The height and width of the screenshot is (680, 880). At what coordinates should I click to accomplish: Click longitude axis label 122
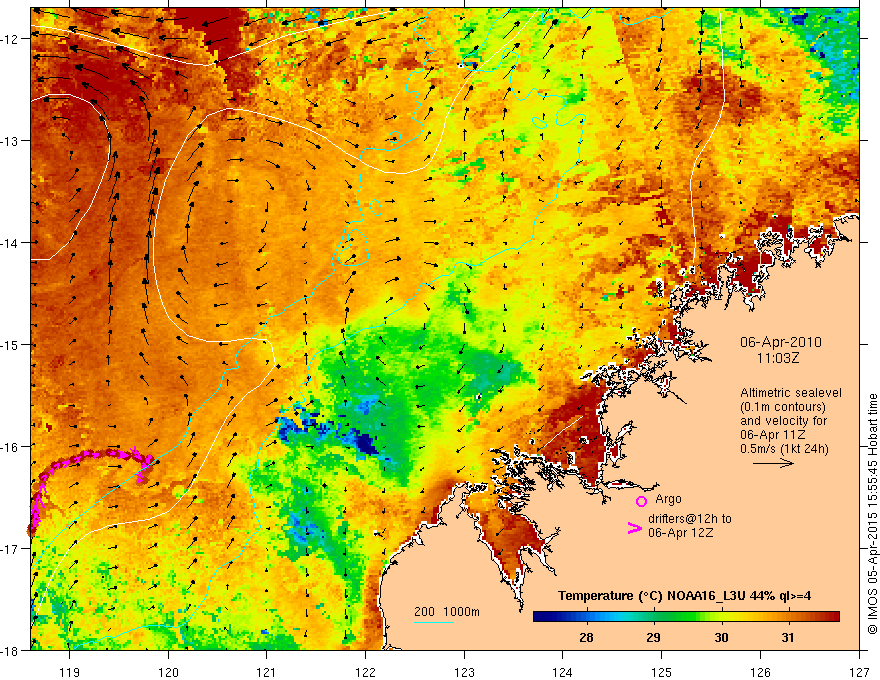365,672
